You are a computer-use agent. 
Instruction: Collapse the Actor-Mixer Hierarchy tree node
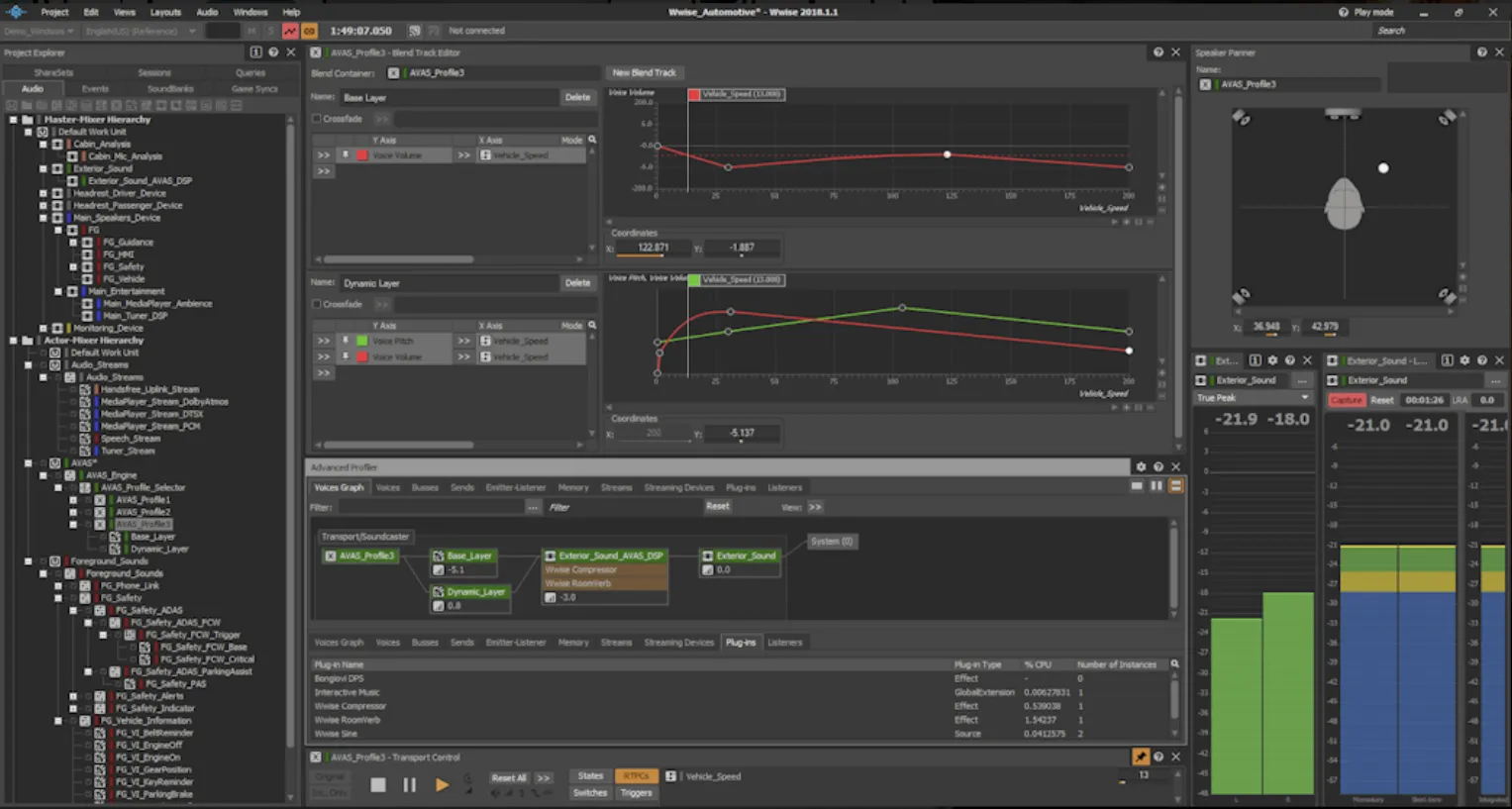tap(13, 341)
